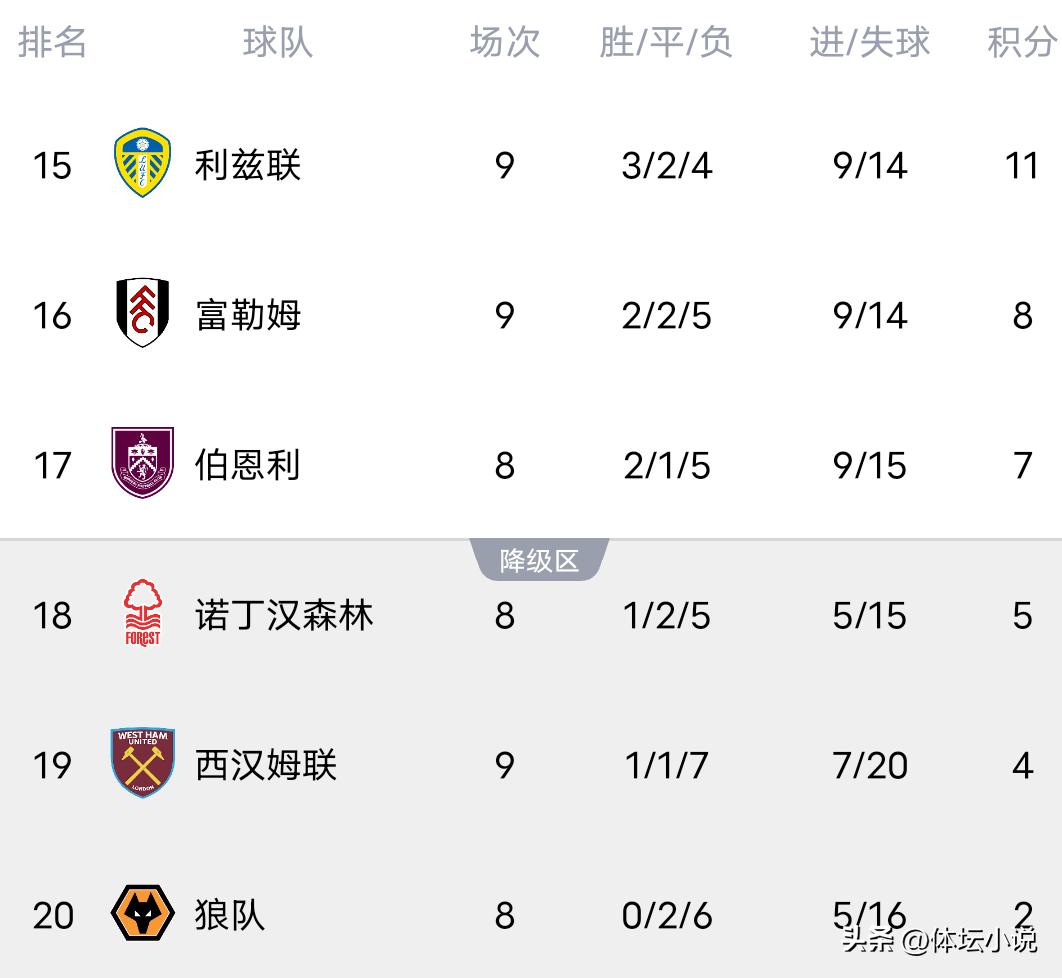Click the West Ham United crest
This screenshot has height=978, width=1062.
pyautogui.click(x=142, y=763)
